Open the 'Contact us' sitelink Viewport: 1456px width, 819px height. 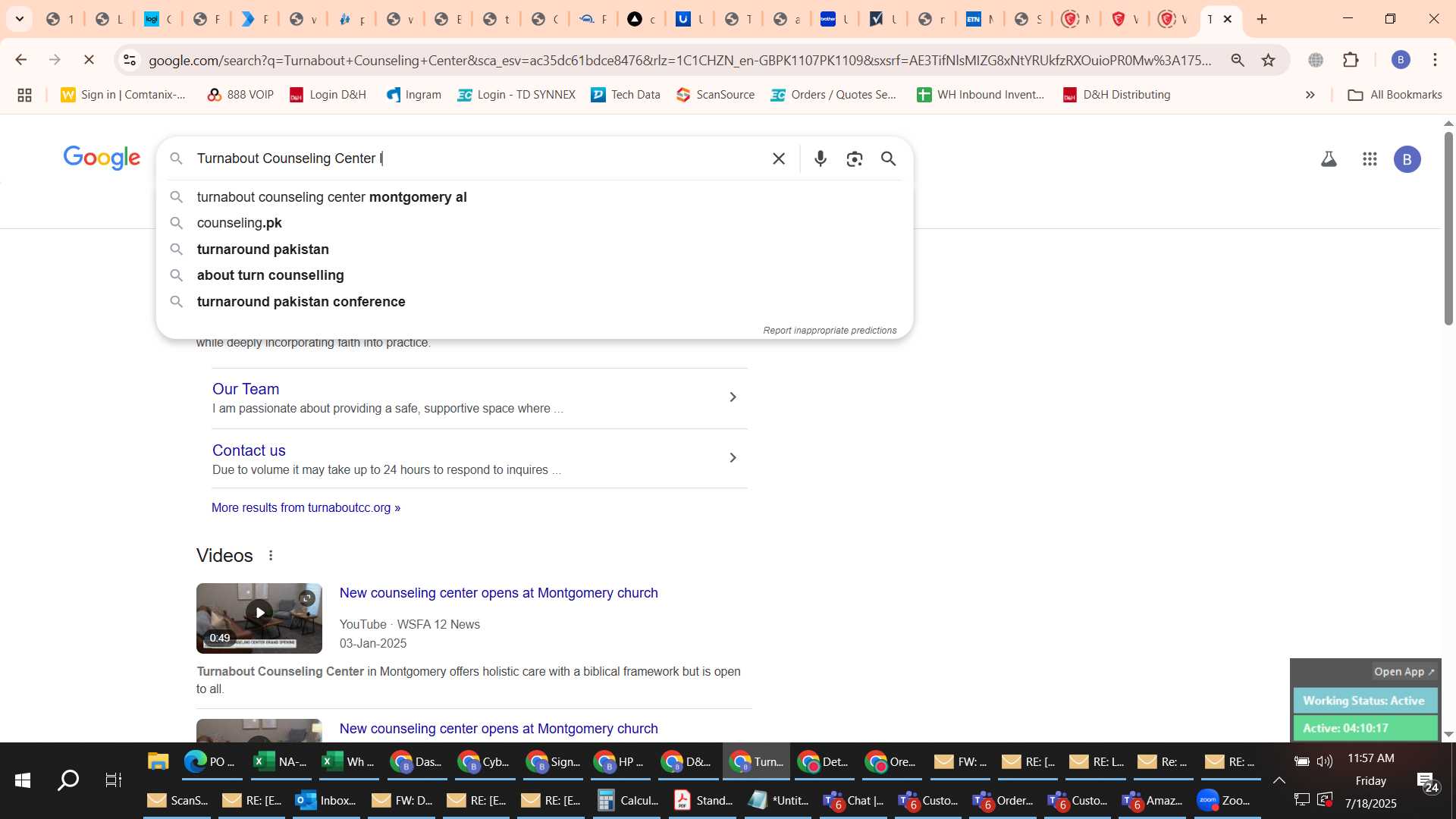click(x=249, y=450)
